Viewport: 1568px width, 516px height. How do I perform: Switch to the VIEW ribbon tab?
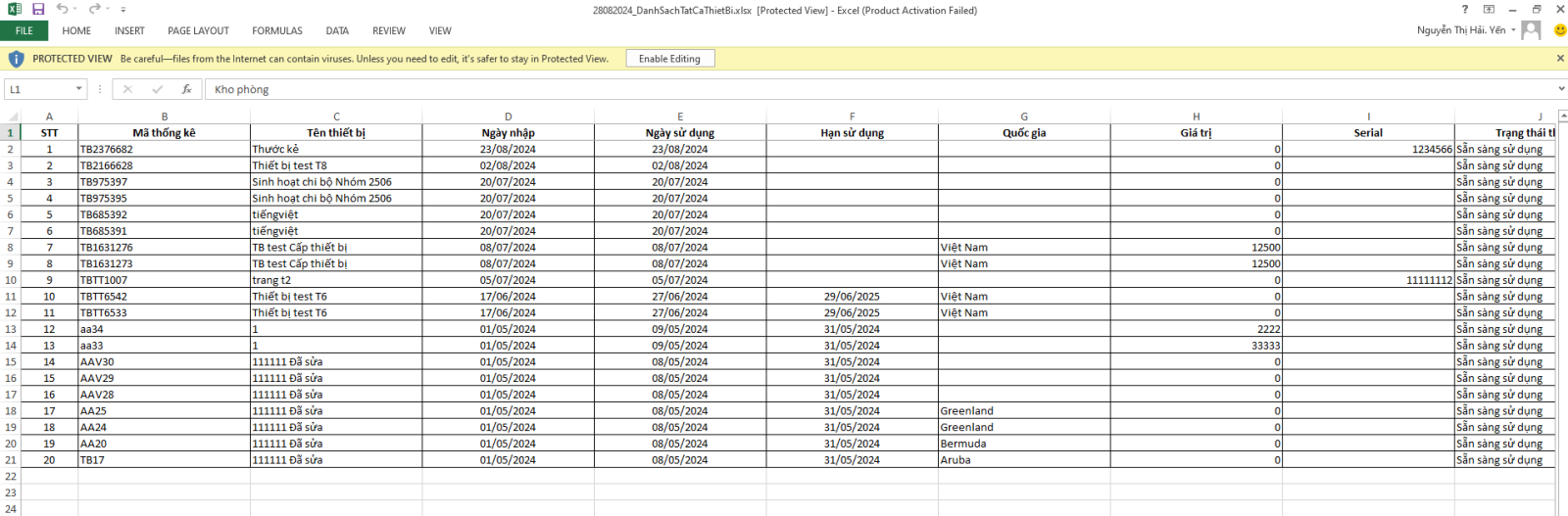point(440,30)
